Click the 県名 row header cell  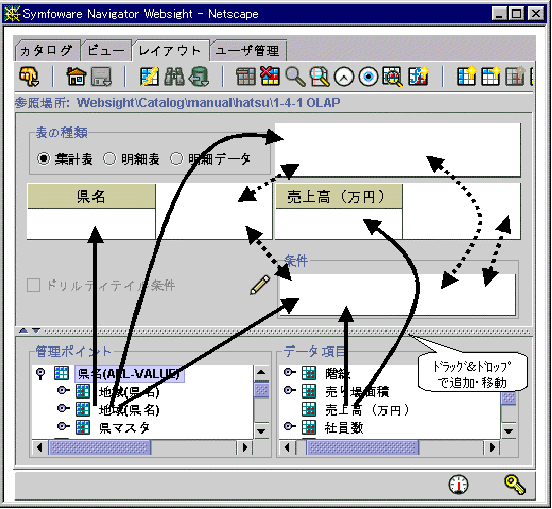(x=91, y=196)
